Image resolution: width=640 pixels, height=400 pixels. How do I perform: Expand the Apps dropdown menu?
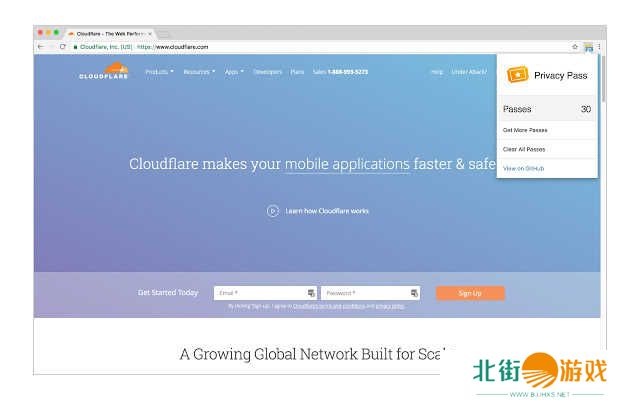tap(234, 72)
